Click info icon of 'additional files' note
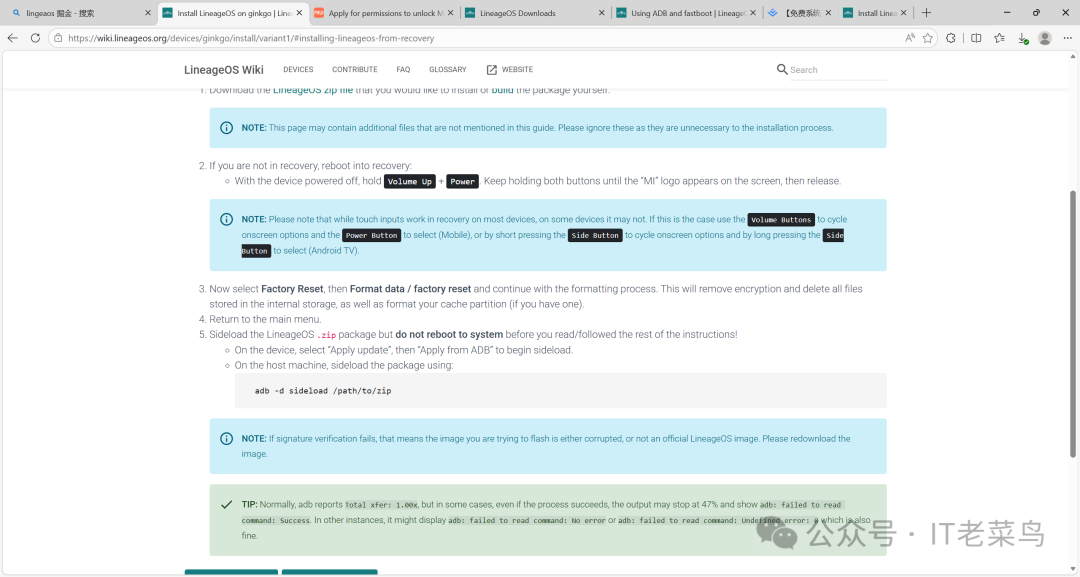The image size is (1080, 577). point(226,127)
